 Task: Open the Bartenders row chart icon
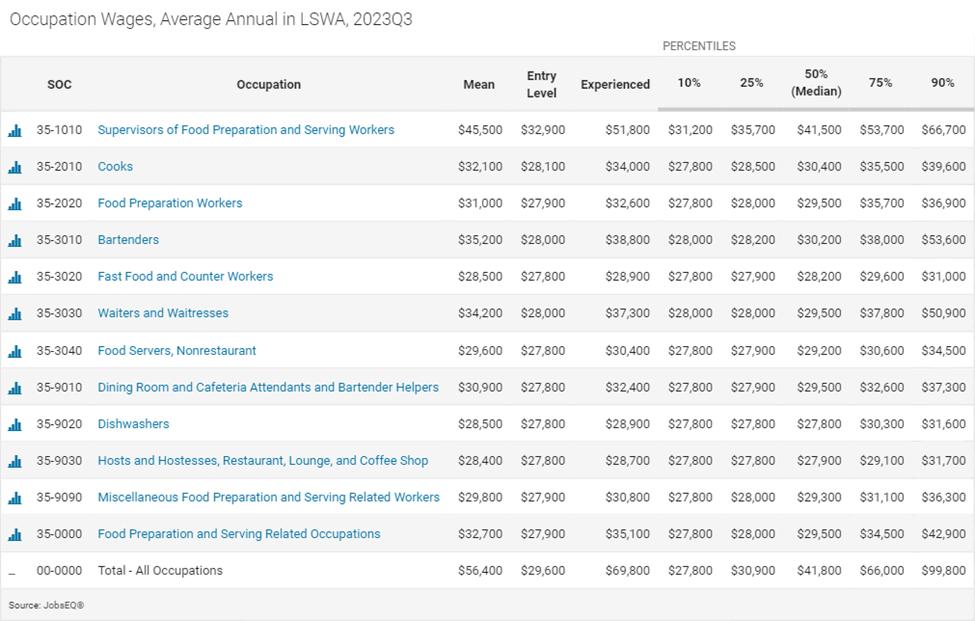[x=15, y=241]
